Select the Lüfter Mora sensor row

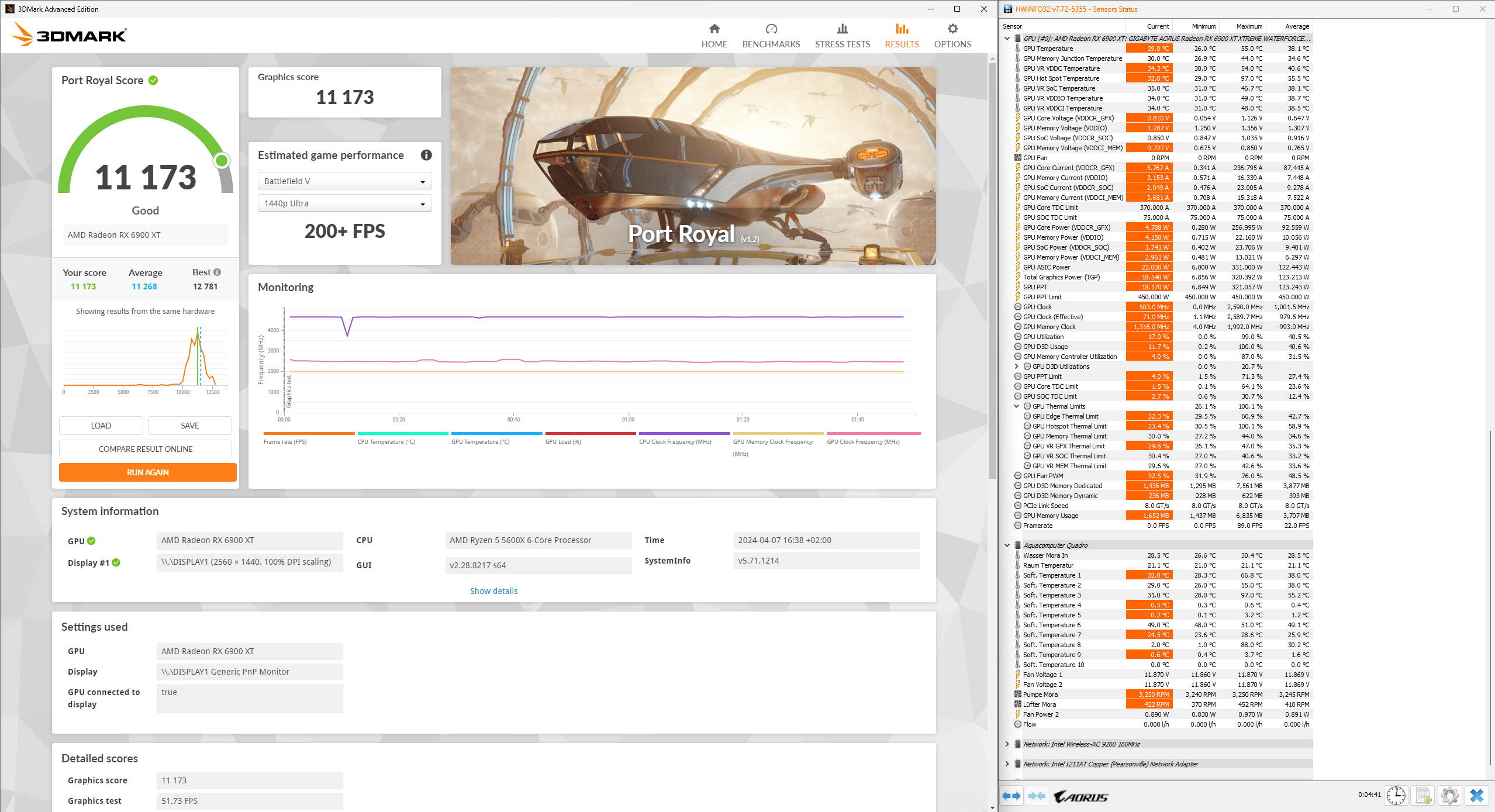(x=1162, y=704)
